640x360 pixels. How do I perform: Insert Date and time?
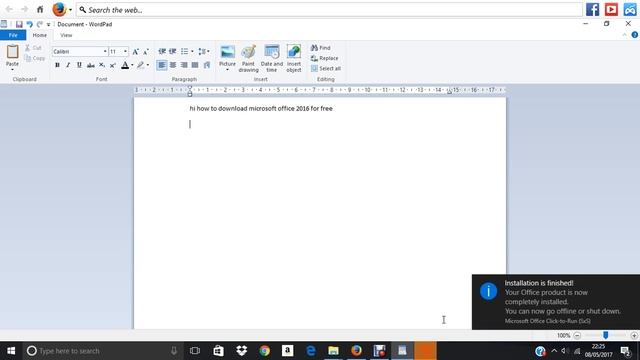pyautogui.click(x=271, y=58)
